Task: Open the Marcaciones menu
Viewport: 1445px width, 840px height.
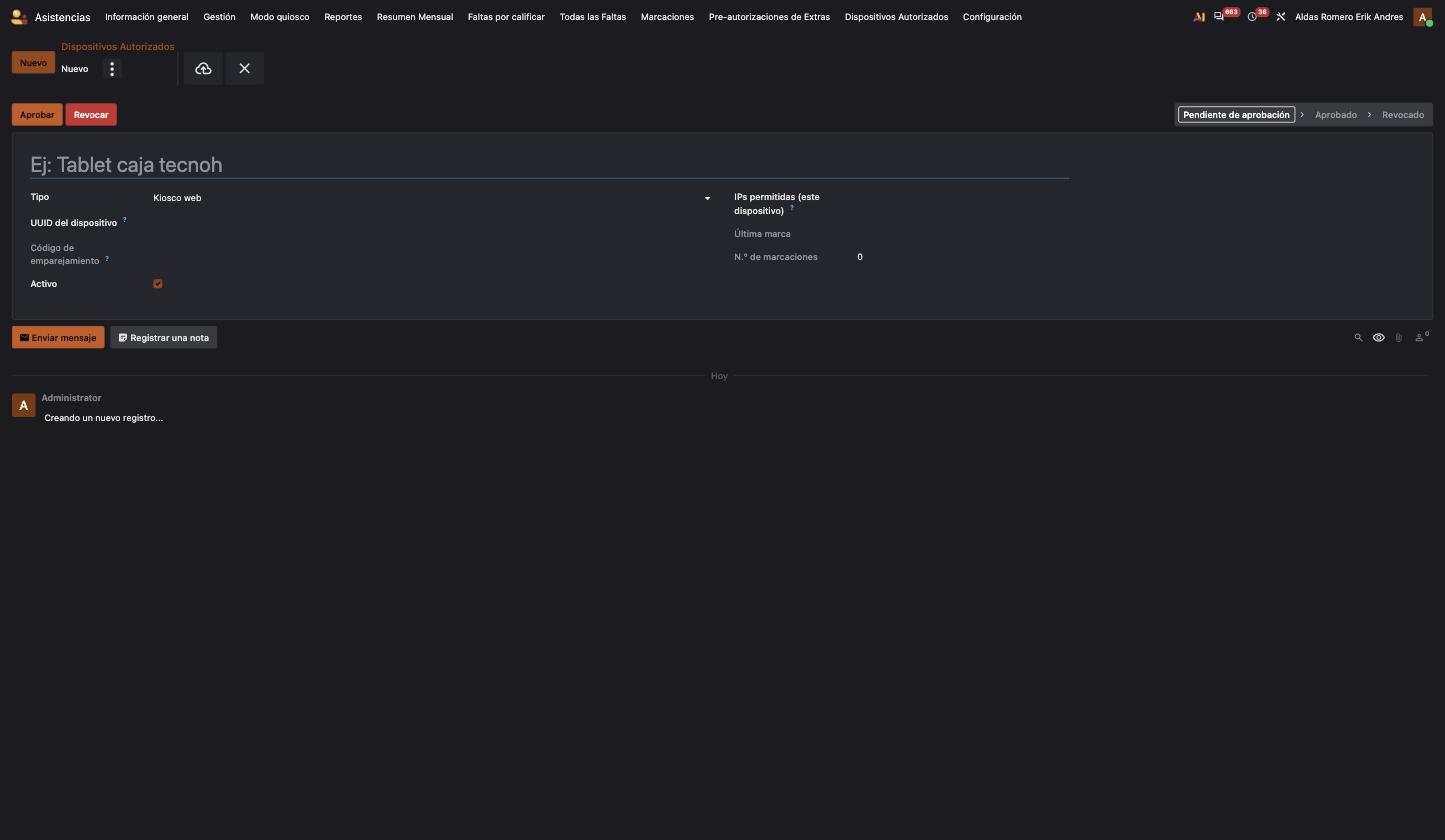Action: pos(667,17)
